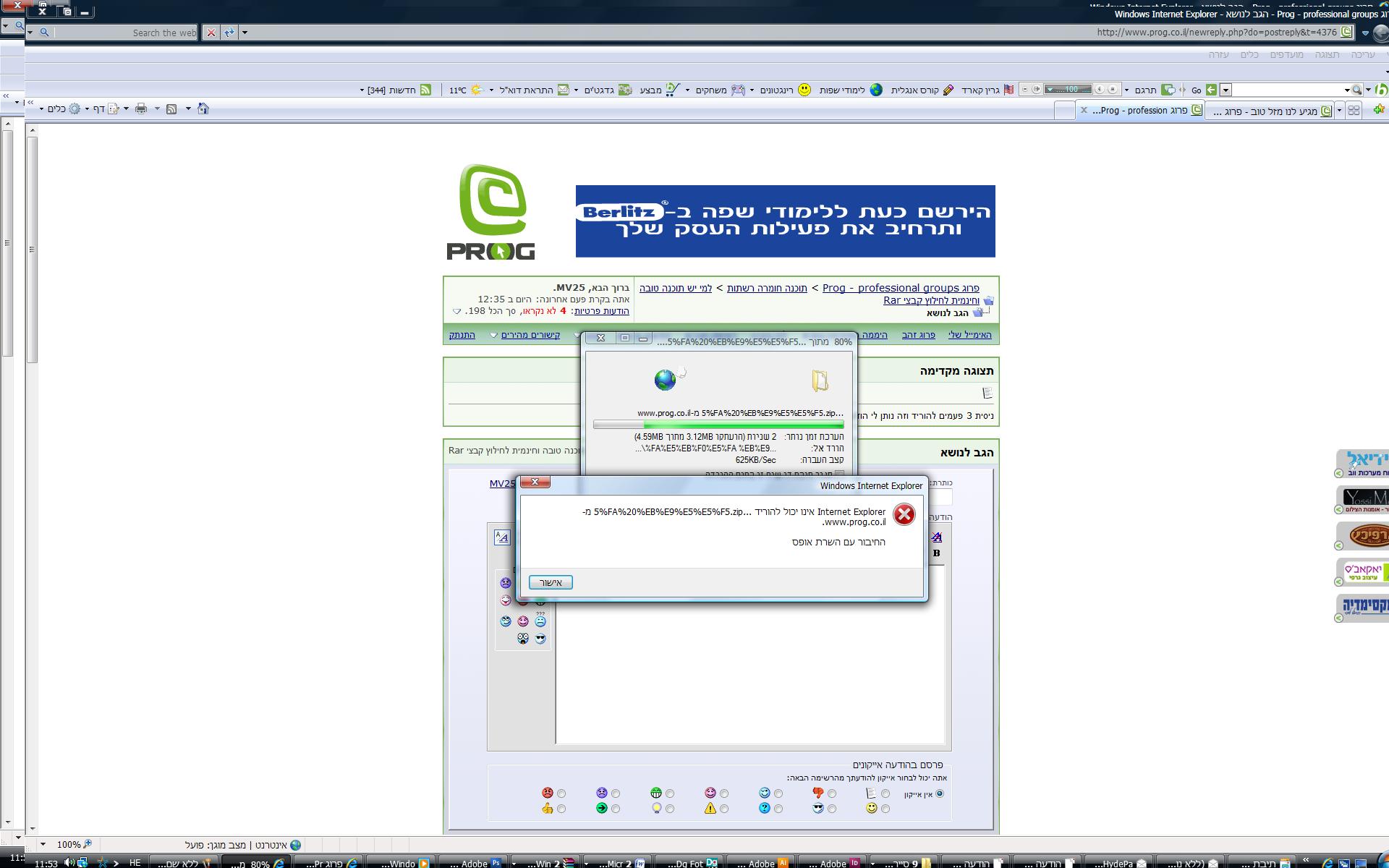This screenshot has width=1389, height=868.
Task: Click the Print icon in command bar
Action: tap(141, 109)
